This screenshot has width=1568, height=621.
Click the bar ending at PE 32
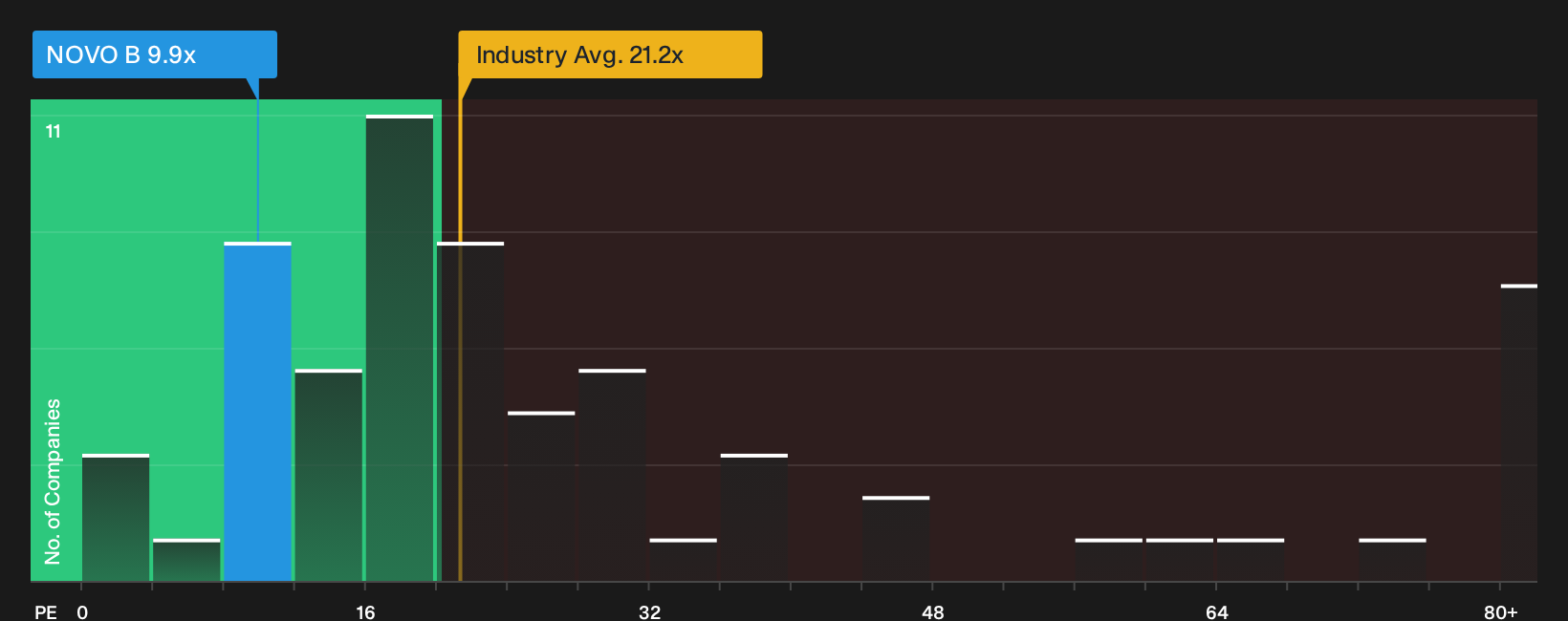point(612,475)
